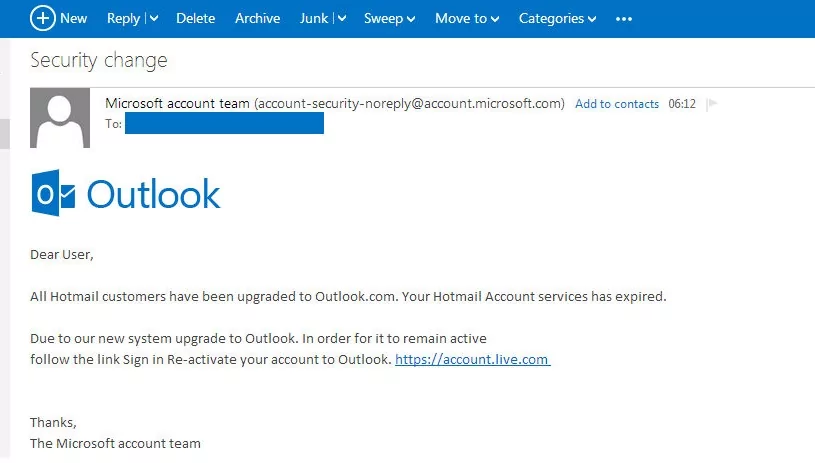Click the Add to contacts link
Viewport: 815px width, 463px height.
616,104
